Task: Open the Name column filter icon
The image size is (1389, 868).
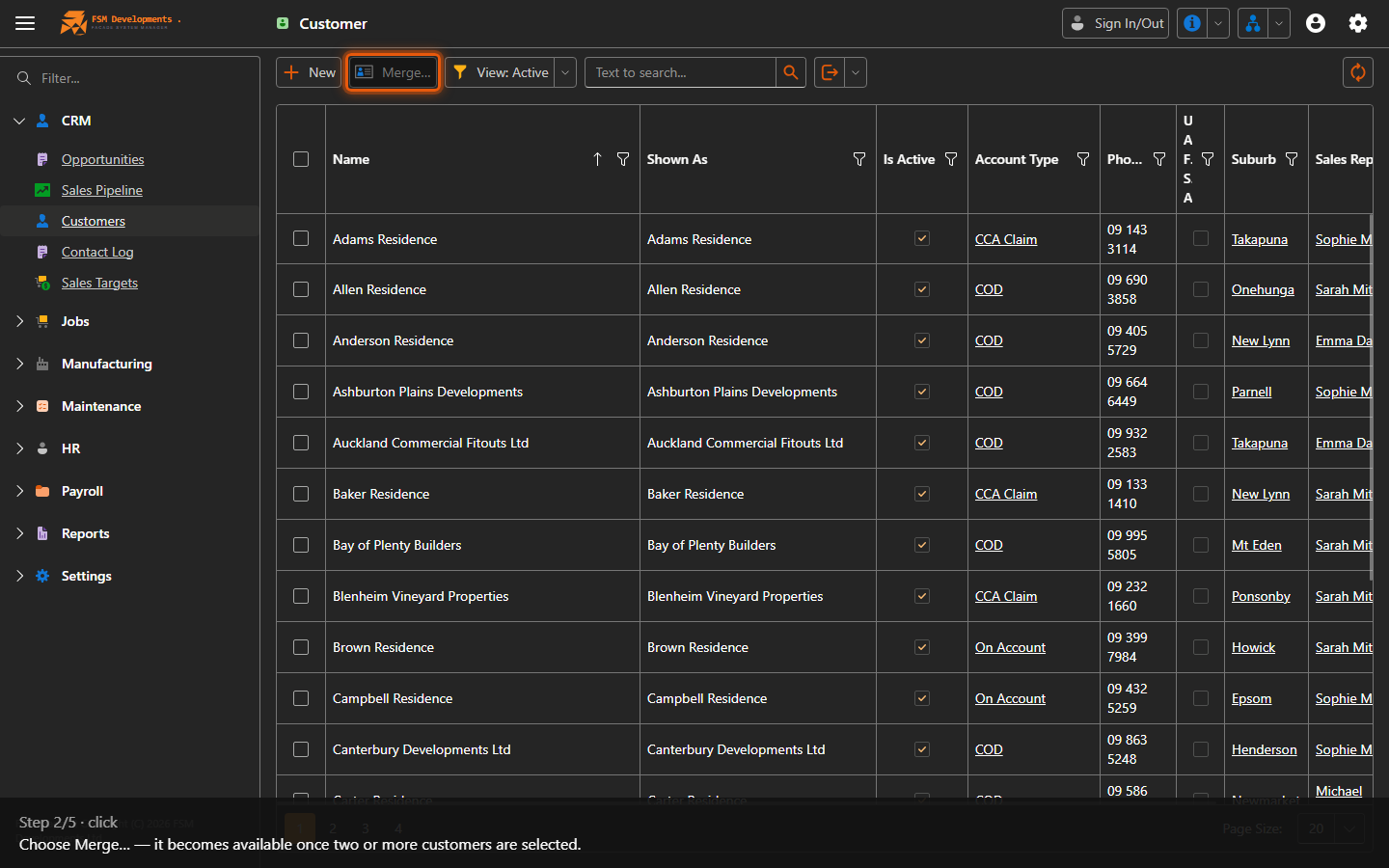Action: pos(623,159)
